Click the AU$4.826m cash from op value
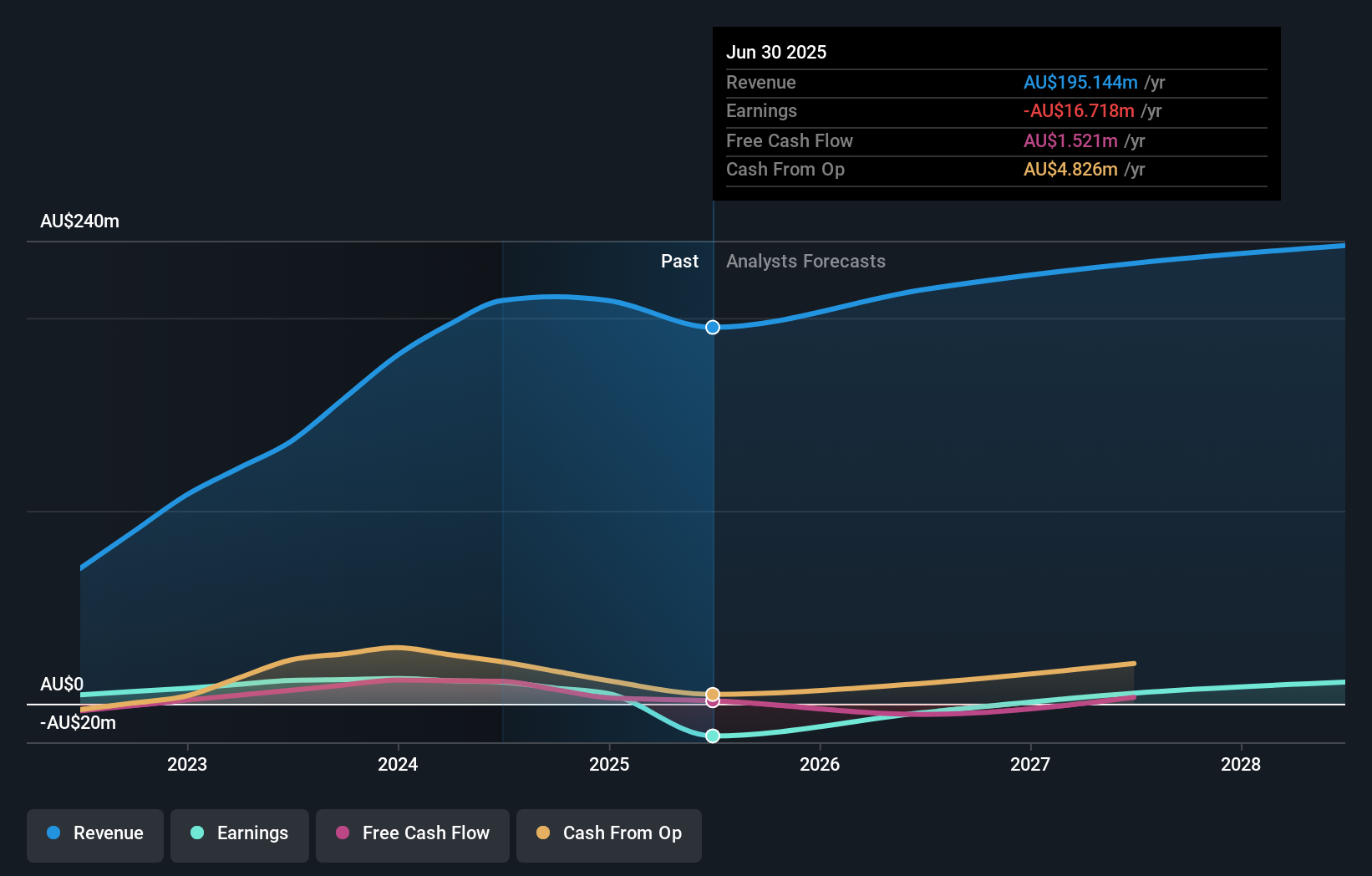1372x876 pixels. tap(1070, 170)
